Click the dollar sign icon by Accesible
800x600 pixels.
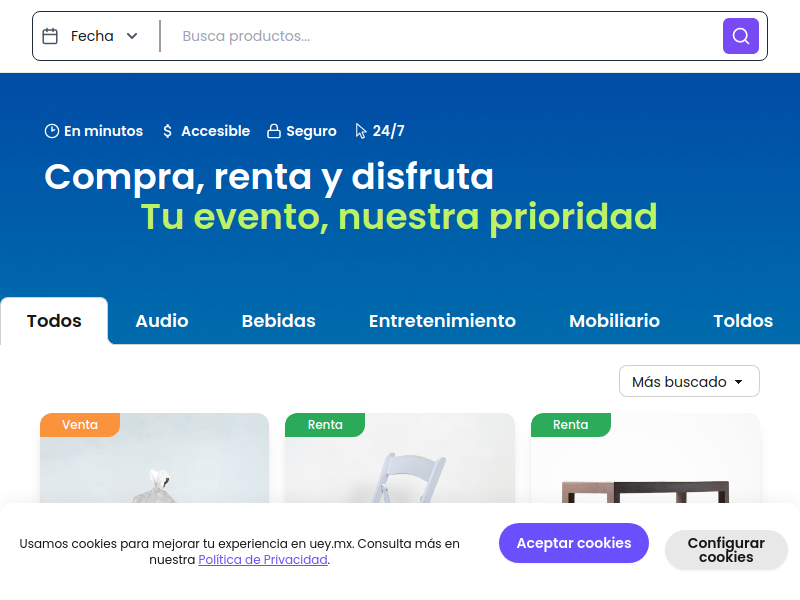[167, 131]
